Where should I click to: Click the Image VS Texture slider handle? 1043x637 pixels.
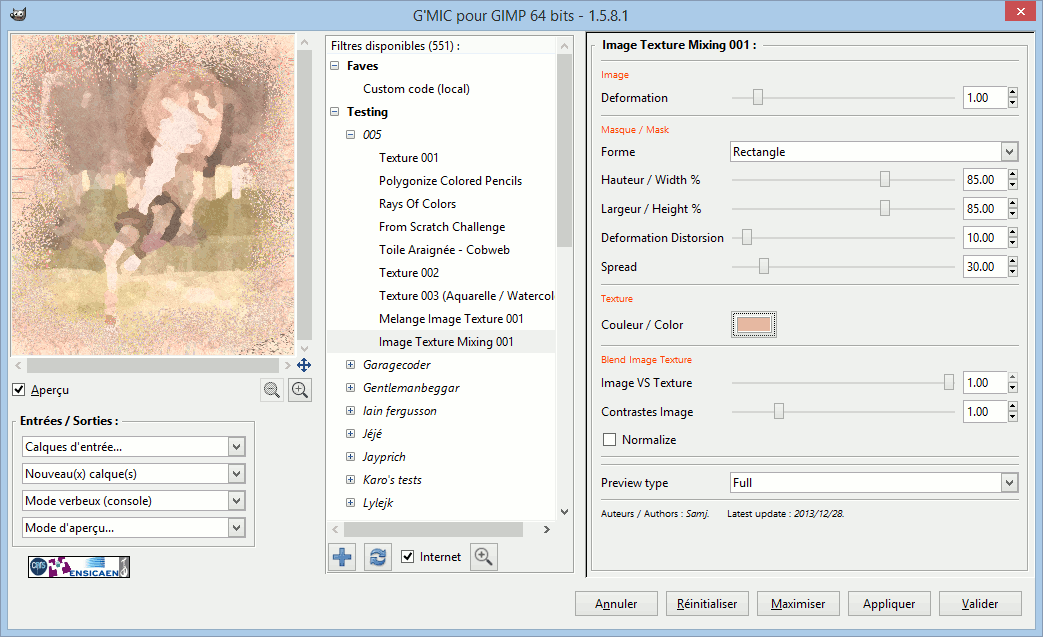(949, 382)
